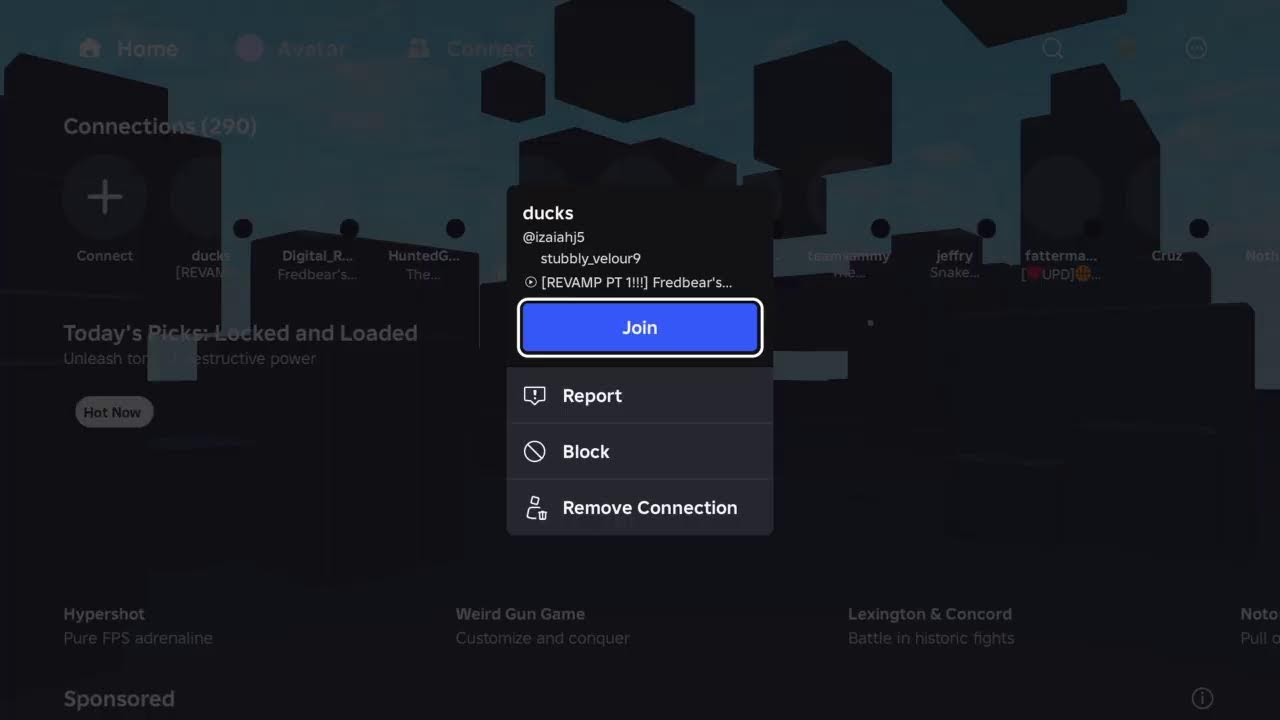
Task: Select Remove Connection option
Action: [640, 507]
